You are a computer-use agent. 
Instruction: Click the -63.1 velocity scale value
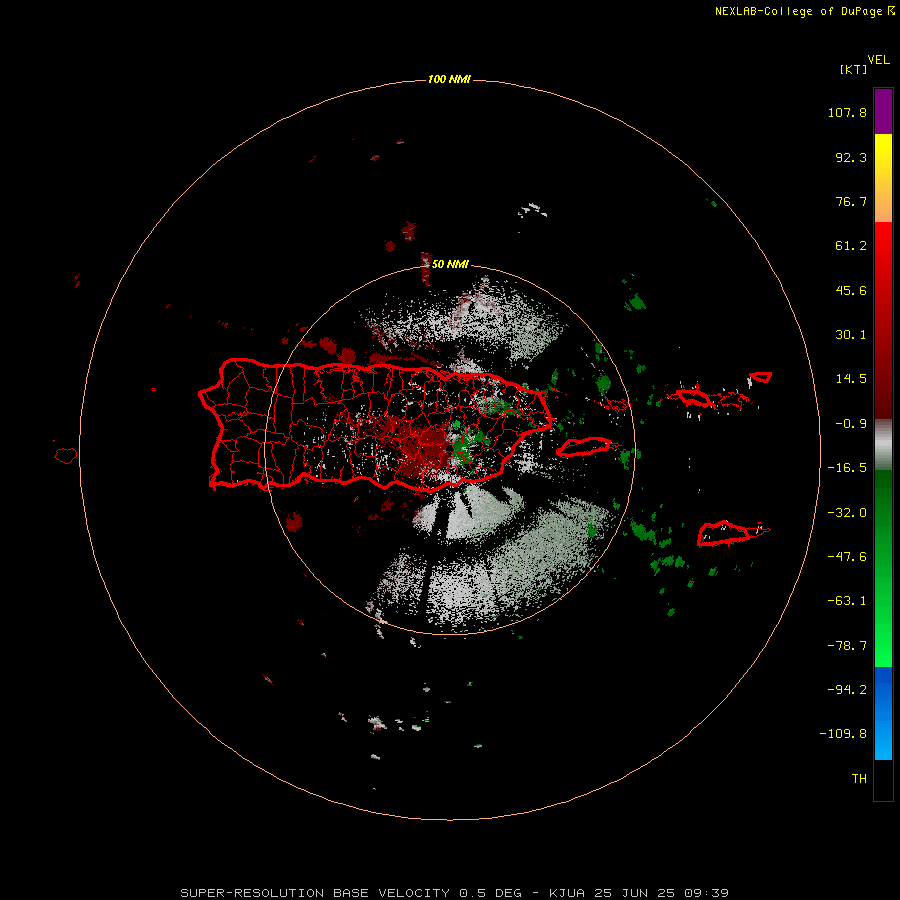point(847,601)
